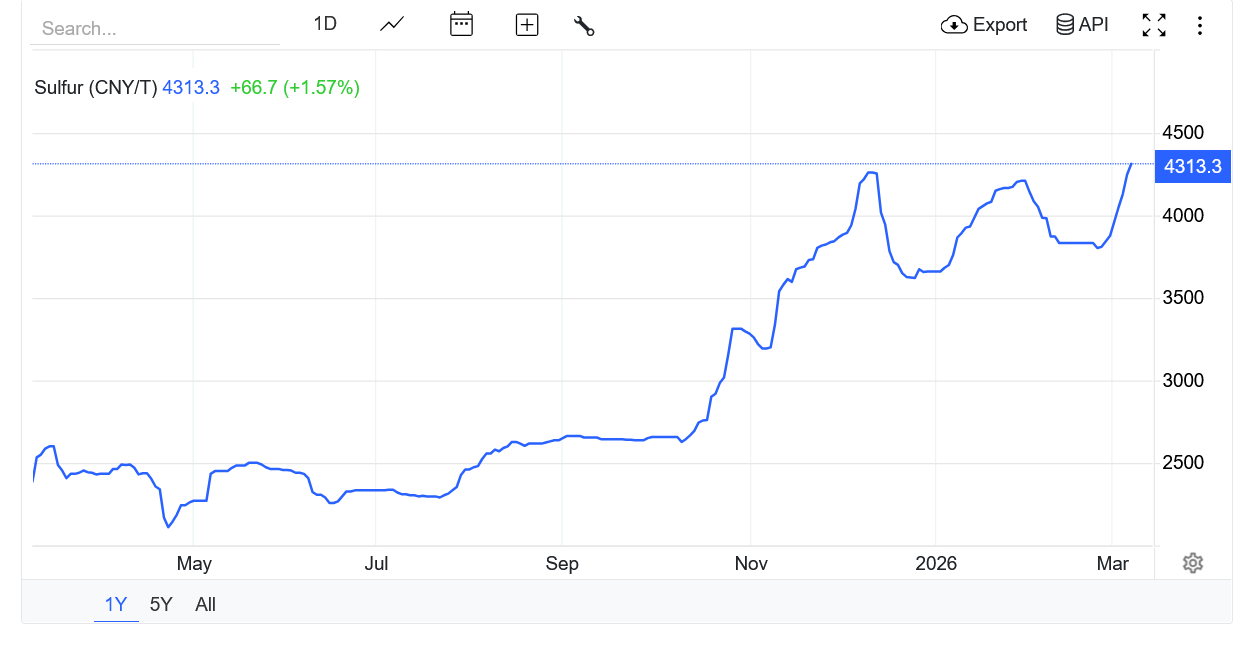Click the Sulfur (CNY/T) series legend
Viewport: 1255px width, 645px height.
tap(96, 88)
